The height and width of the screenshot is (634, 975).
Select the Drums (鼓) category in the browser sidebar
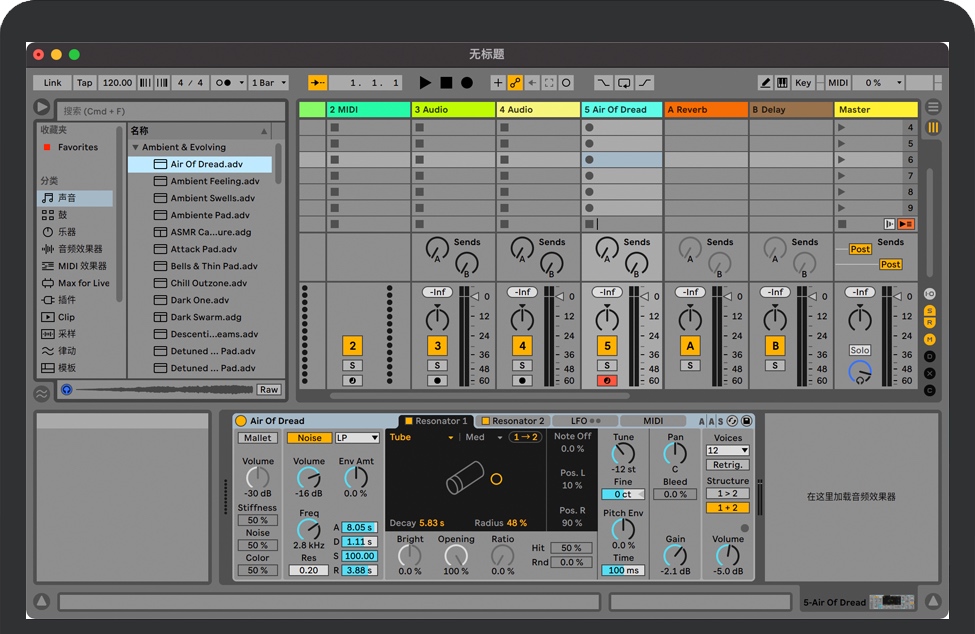click(x=65, y=214)
